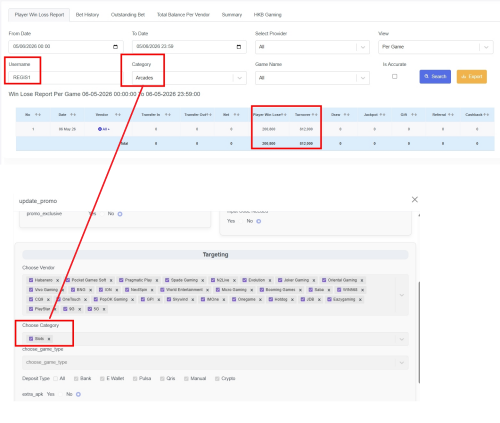
Task: Open the To Date calendar picker icon
Action: tap(239, 47)
